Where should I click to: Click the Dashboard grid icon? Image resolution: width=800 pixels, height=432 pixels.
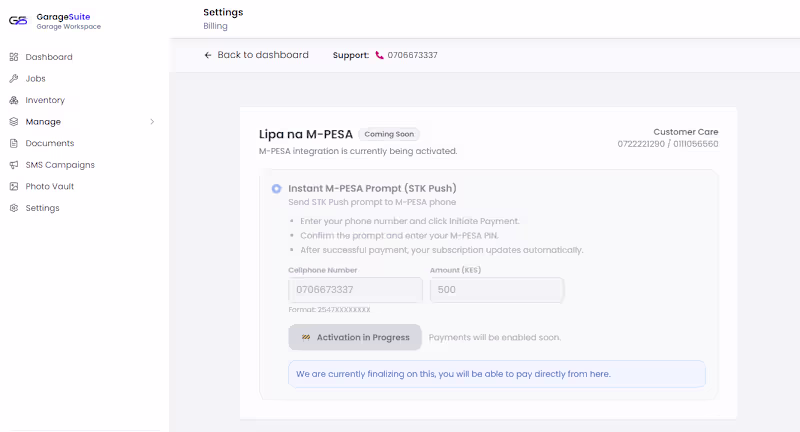[14, 57]
